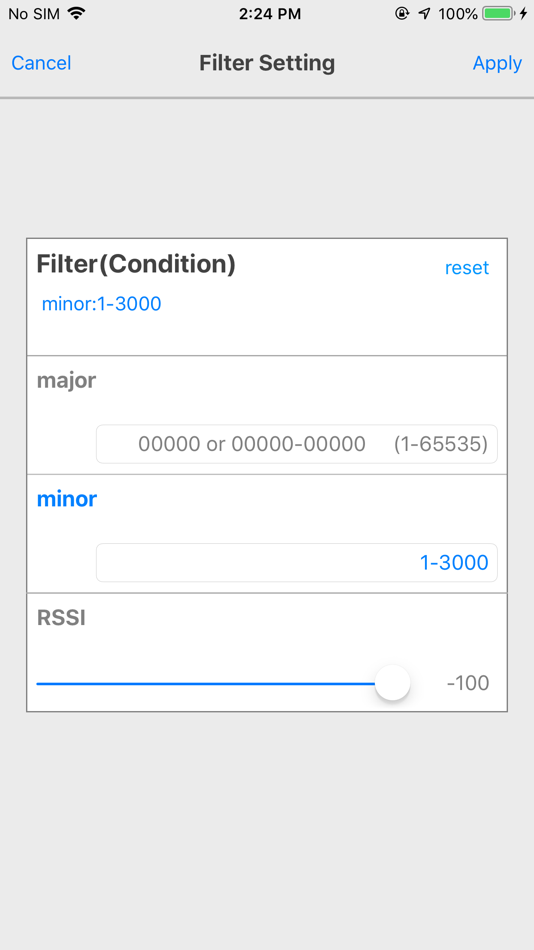Tap the charging bolt icon

[523, 13]
